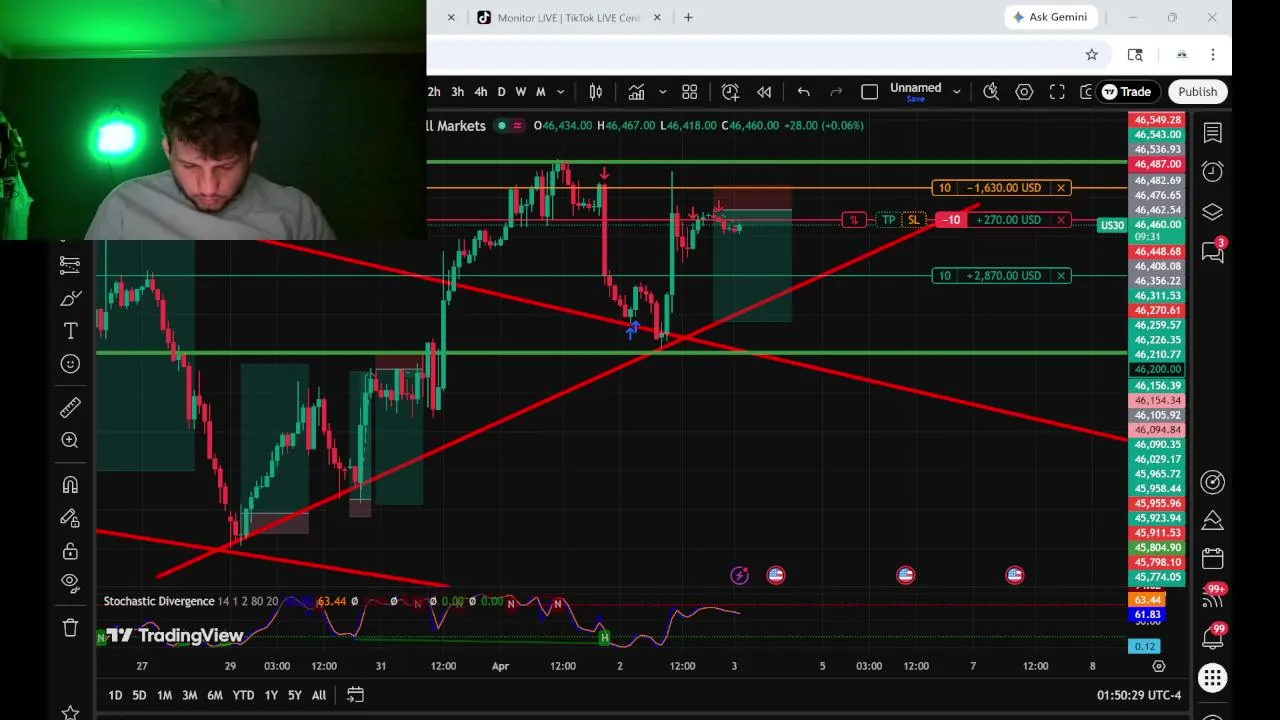
Task: Select the Text drawing tool
Action: pos(70,331)
